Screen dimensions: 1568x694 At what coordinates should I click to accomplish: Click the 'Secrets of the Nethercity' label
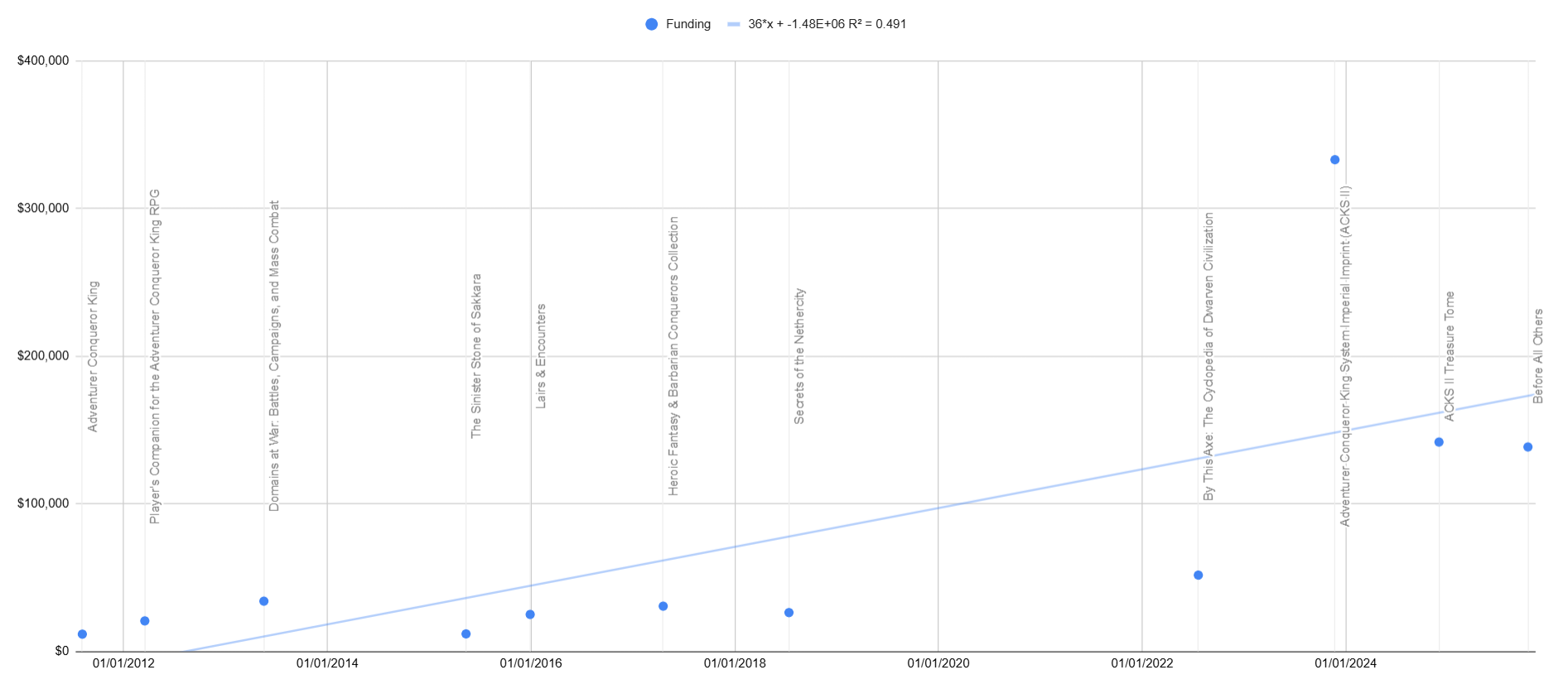[x=799, y=356]
